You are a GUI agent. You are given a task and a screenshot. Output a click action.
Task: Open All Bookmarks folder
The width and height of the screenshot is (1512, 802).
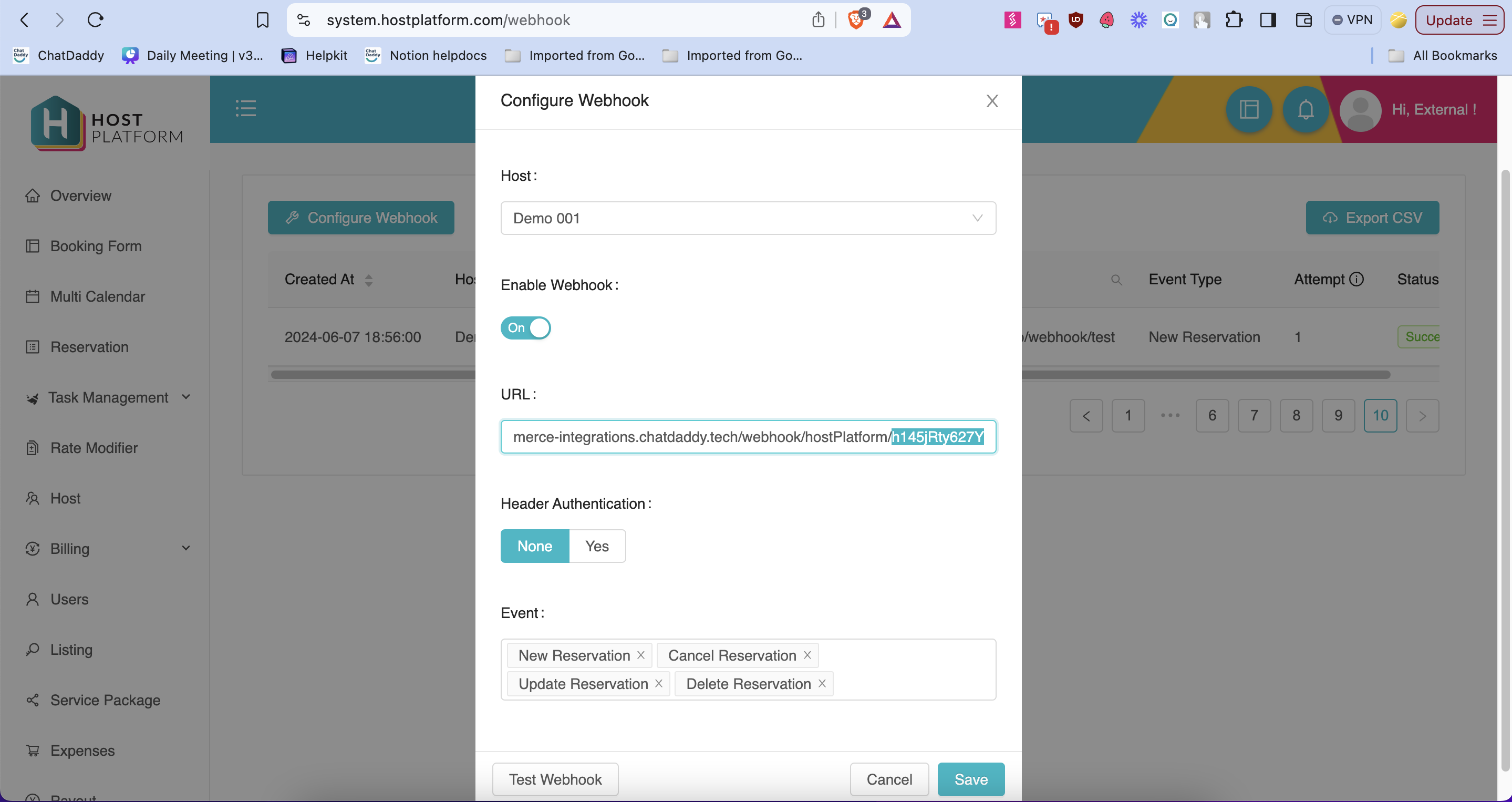[1442, 55]
